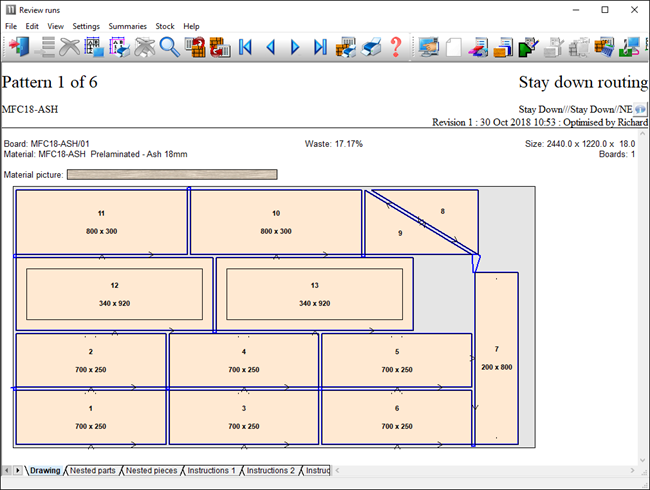This screenshot has height=490, width=650.
Task: Switch to Nested parts tab
Action: point(92,470)
